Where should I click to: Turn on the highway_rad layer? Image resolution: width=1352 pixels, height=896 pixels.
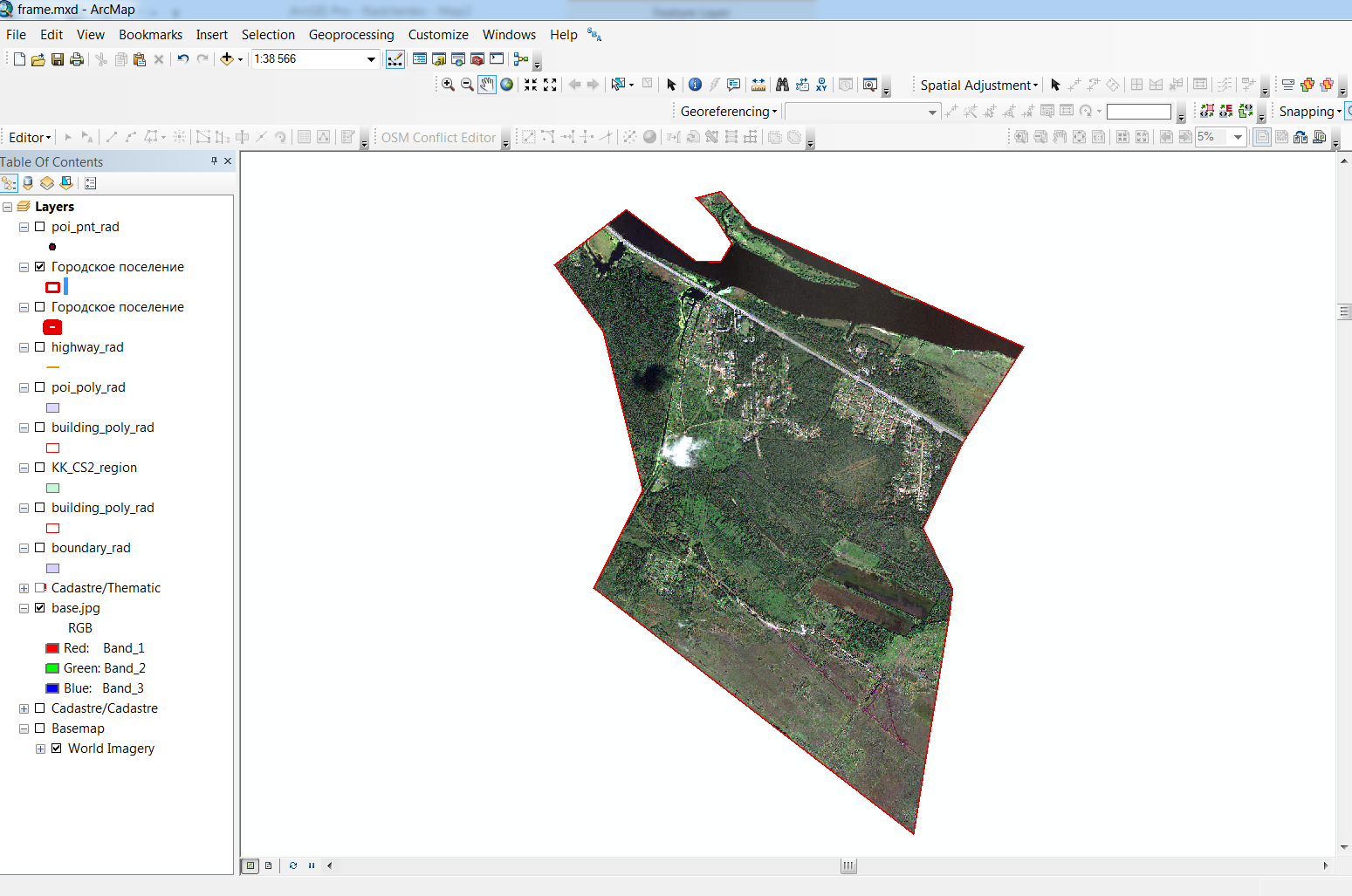point(39,347)
